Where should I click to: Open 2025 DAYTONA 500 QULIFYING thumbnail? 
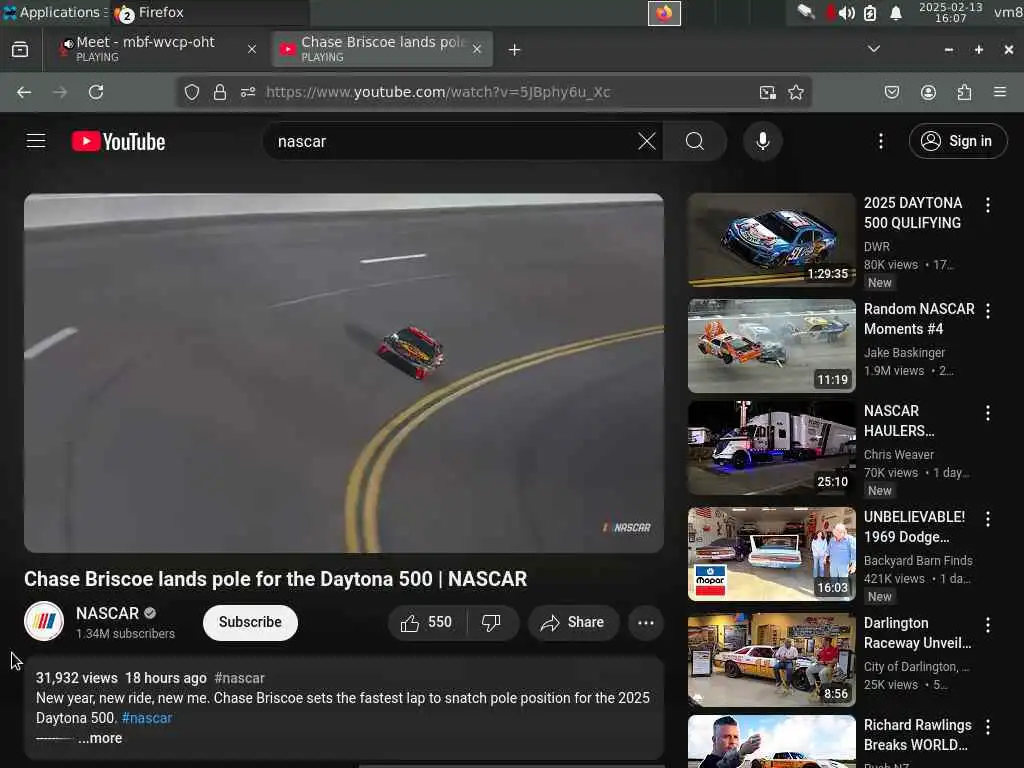point(772,240)
